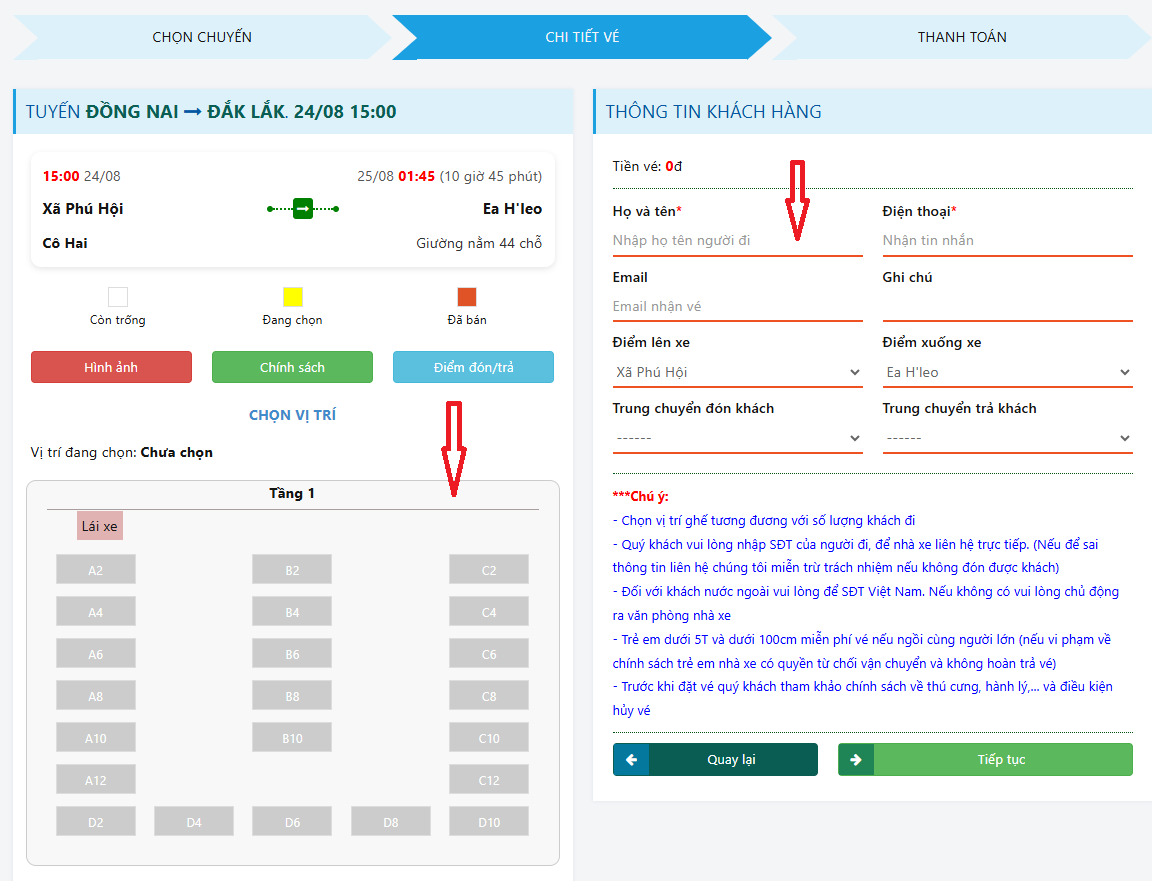Click the right arrow icon on Tiếp tục
Image resolution: width=1152 pixels, height=881 pixels.
[856, 760]
